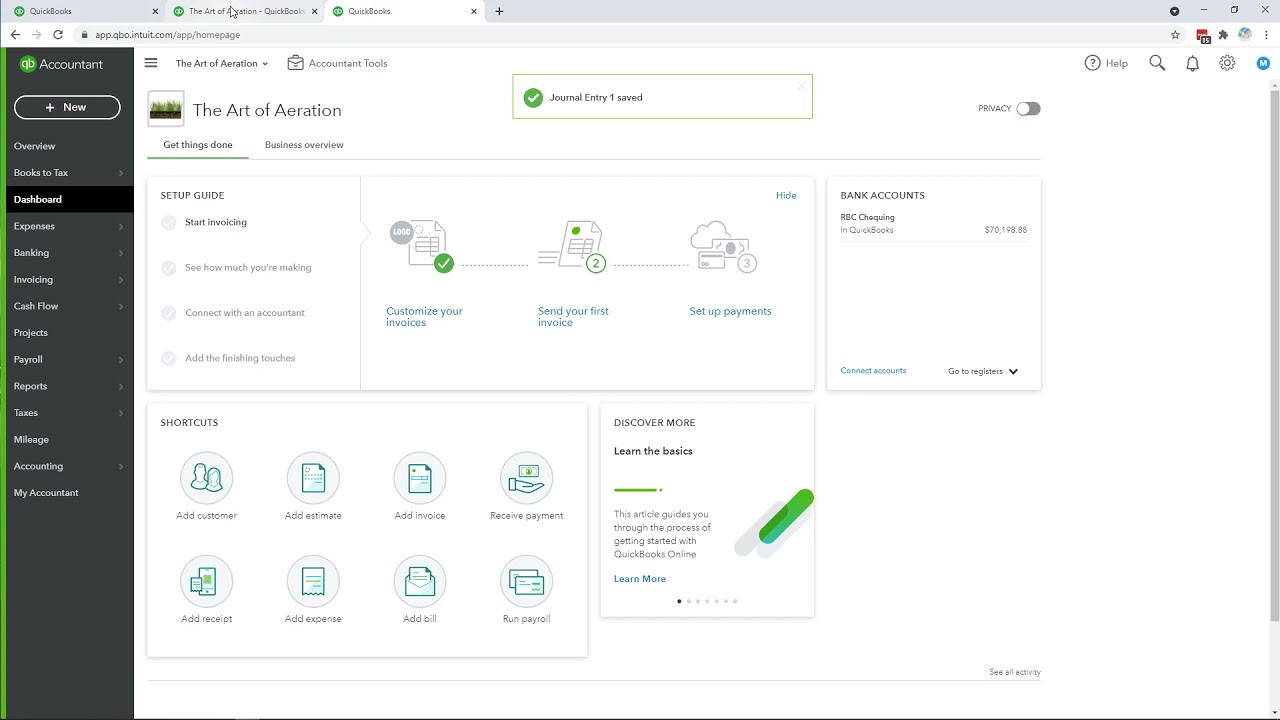
Task: Switch to Business overview tab
Action: (x=304, y=145)
